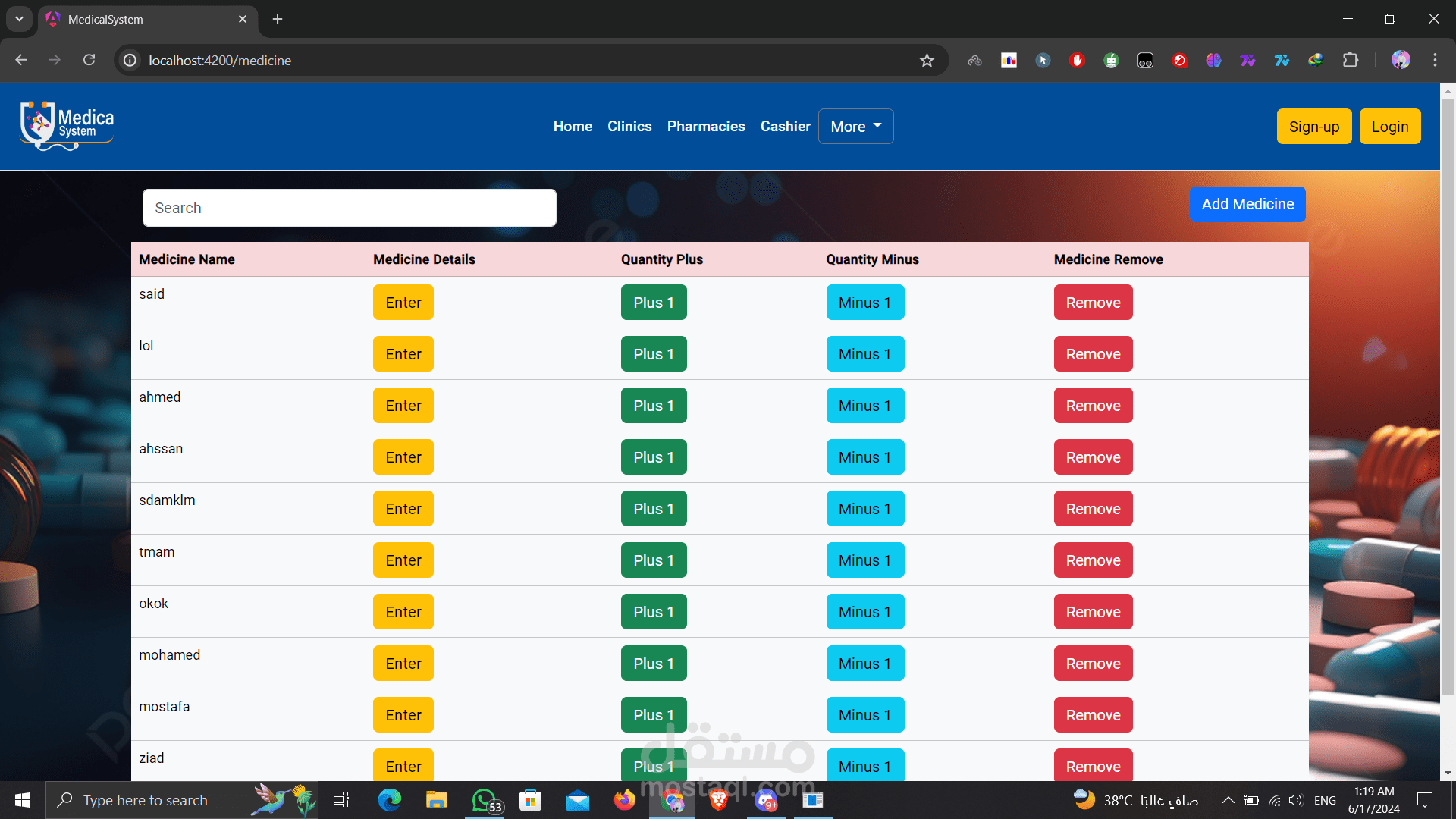This screenshot has height=819, width=1456.
Task: Reload the page
Action: (x=89, y=60)
